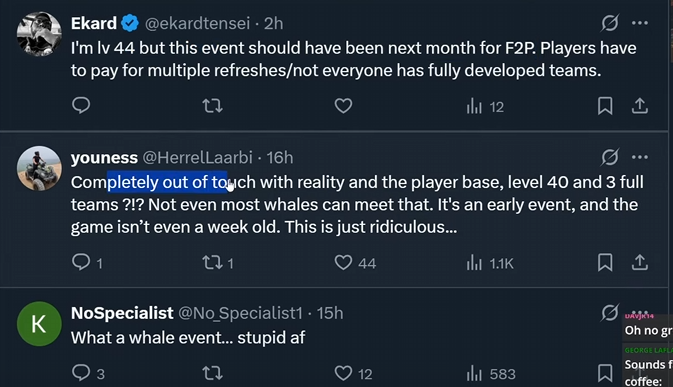The image size is (673, 387).
Task: View analytics showing 1.1K views
Action: 490,263
